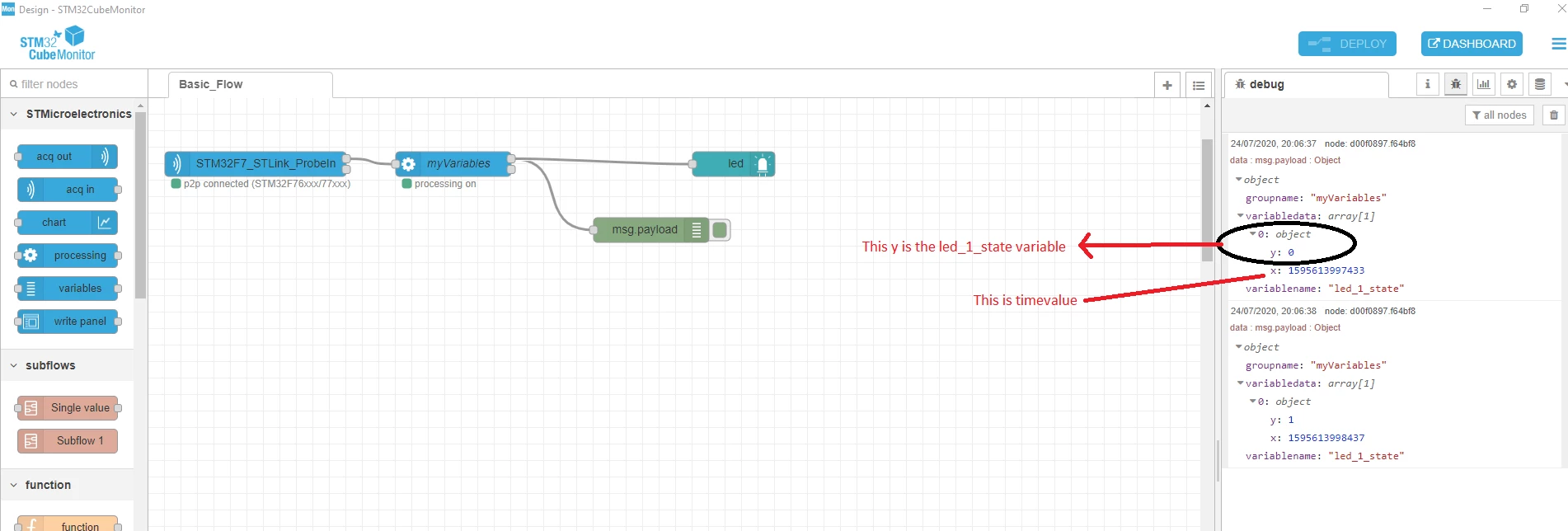The image size is (1568, 531).
Task: Collapse the function palette category
Action: click(13, 485)
